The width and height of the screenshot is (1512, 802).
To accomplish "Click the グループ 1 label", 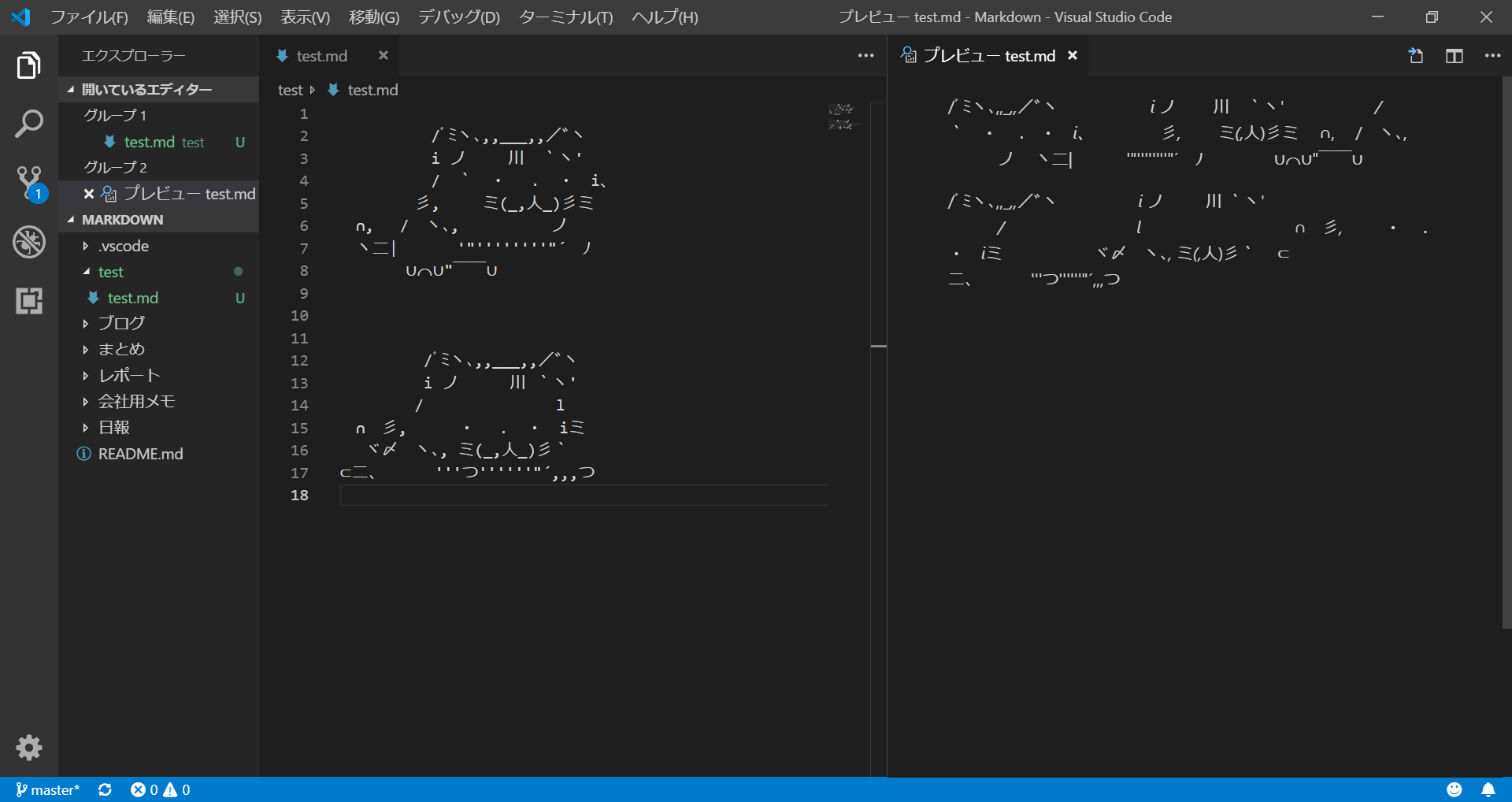I will pos(115,115).
